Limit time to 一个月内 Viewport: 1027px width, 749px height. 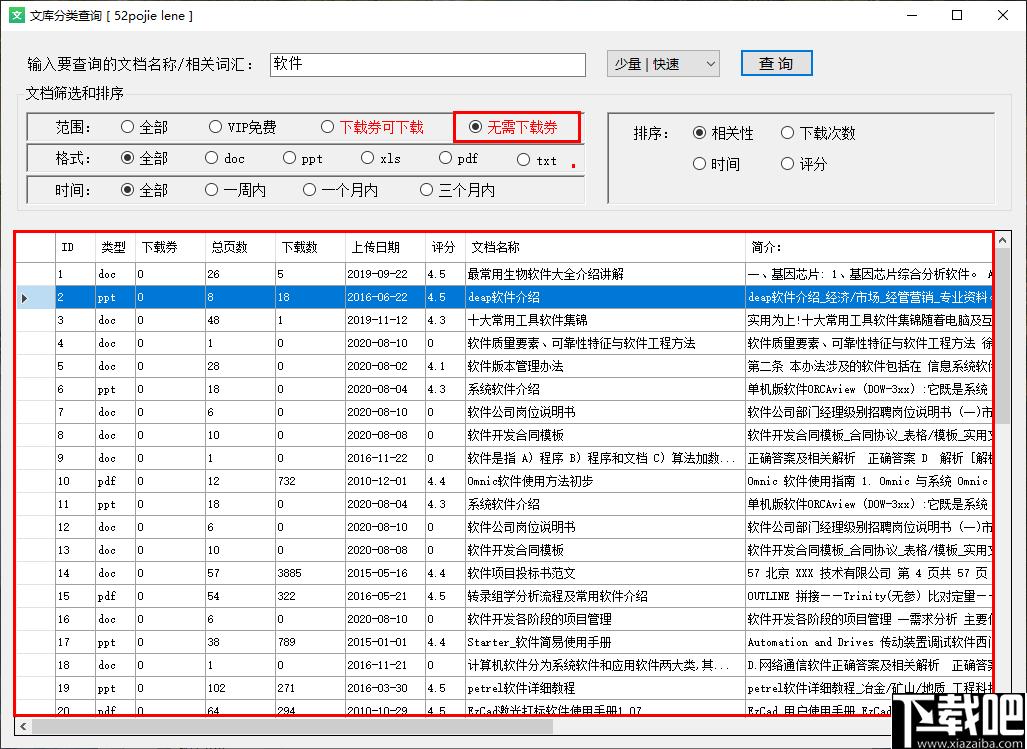tap(340, 190)
